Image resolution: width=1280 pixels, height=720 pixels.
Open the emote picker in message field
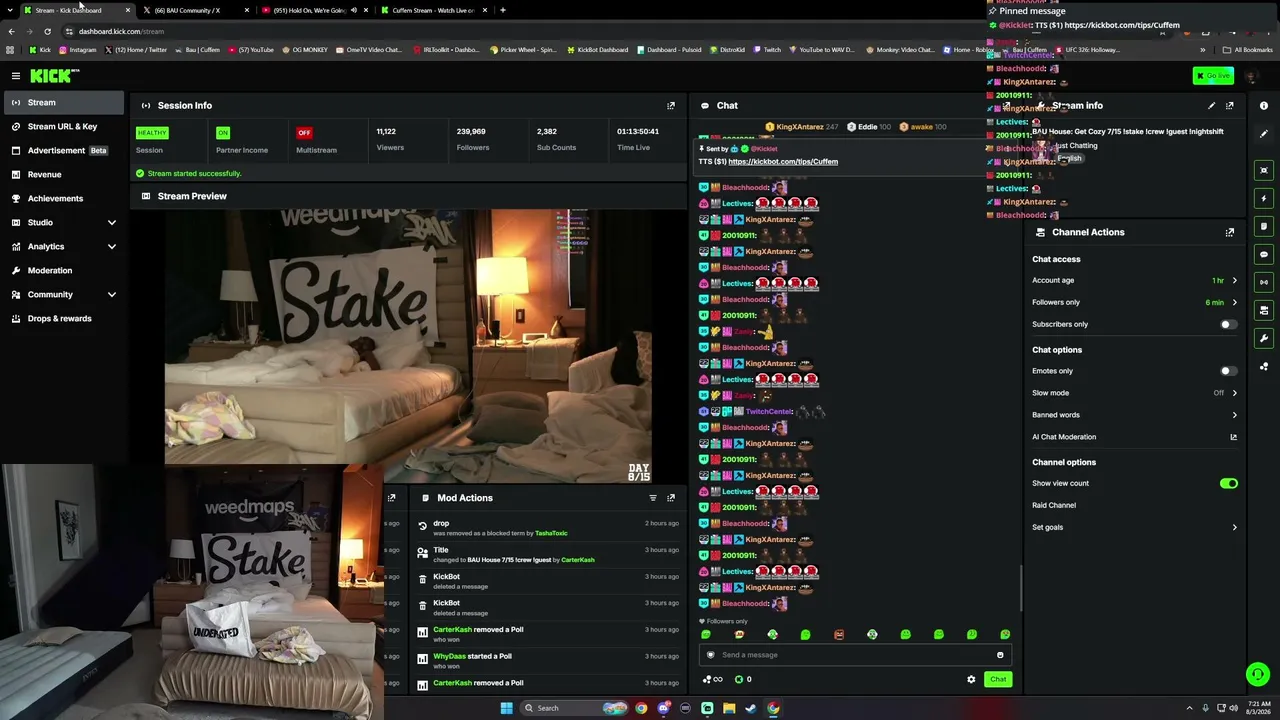1000,655
